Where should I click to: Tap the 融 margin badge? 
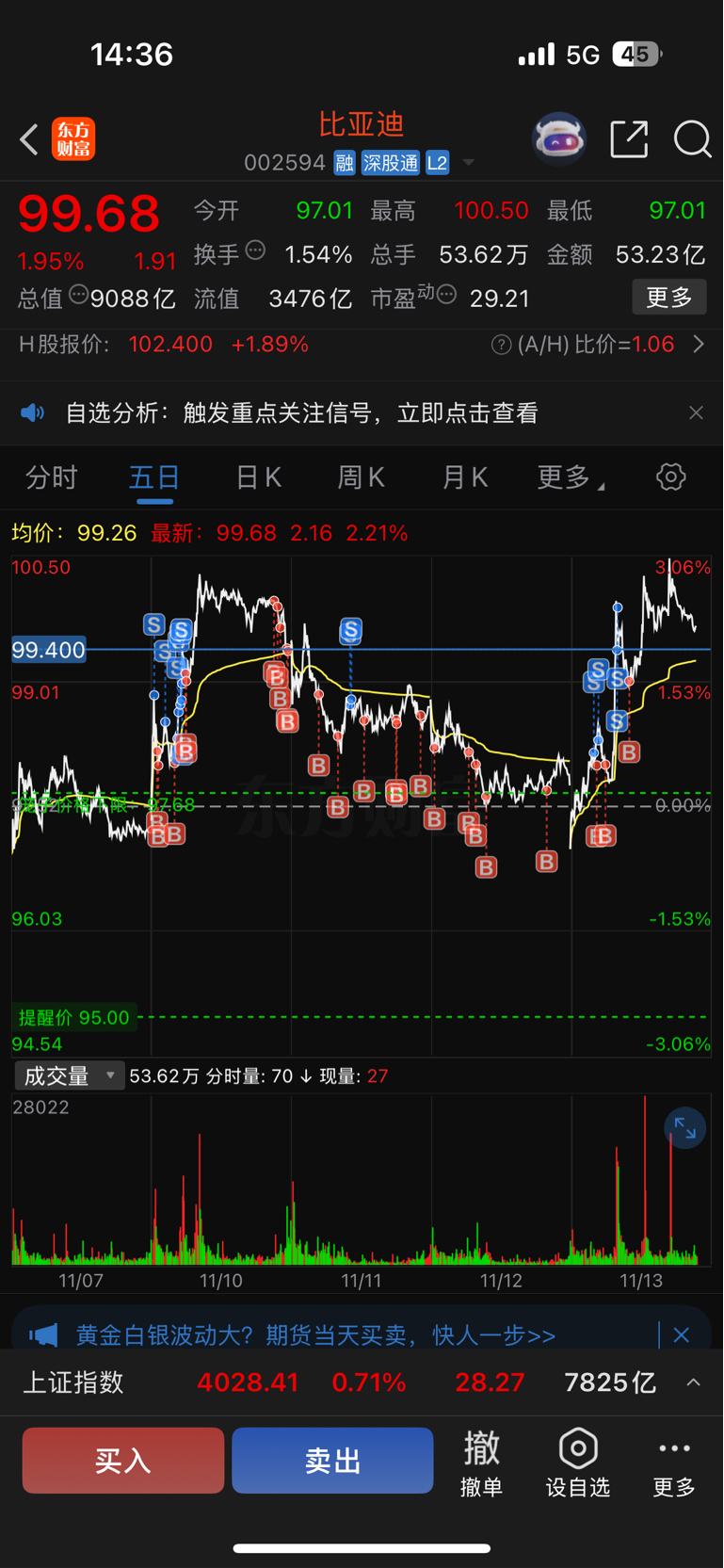pyautogui.click(x=345, y=163)
